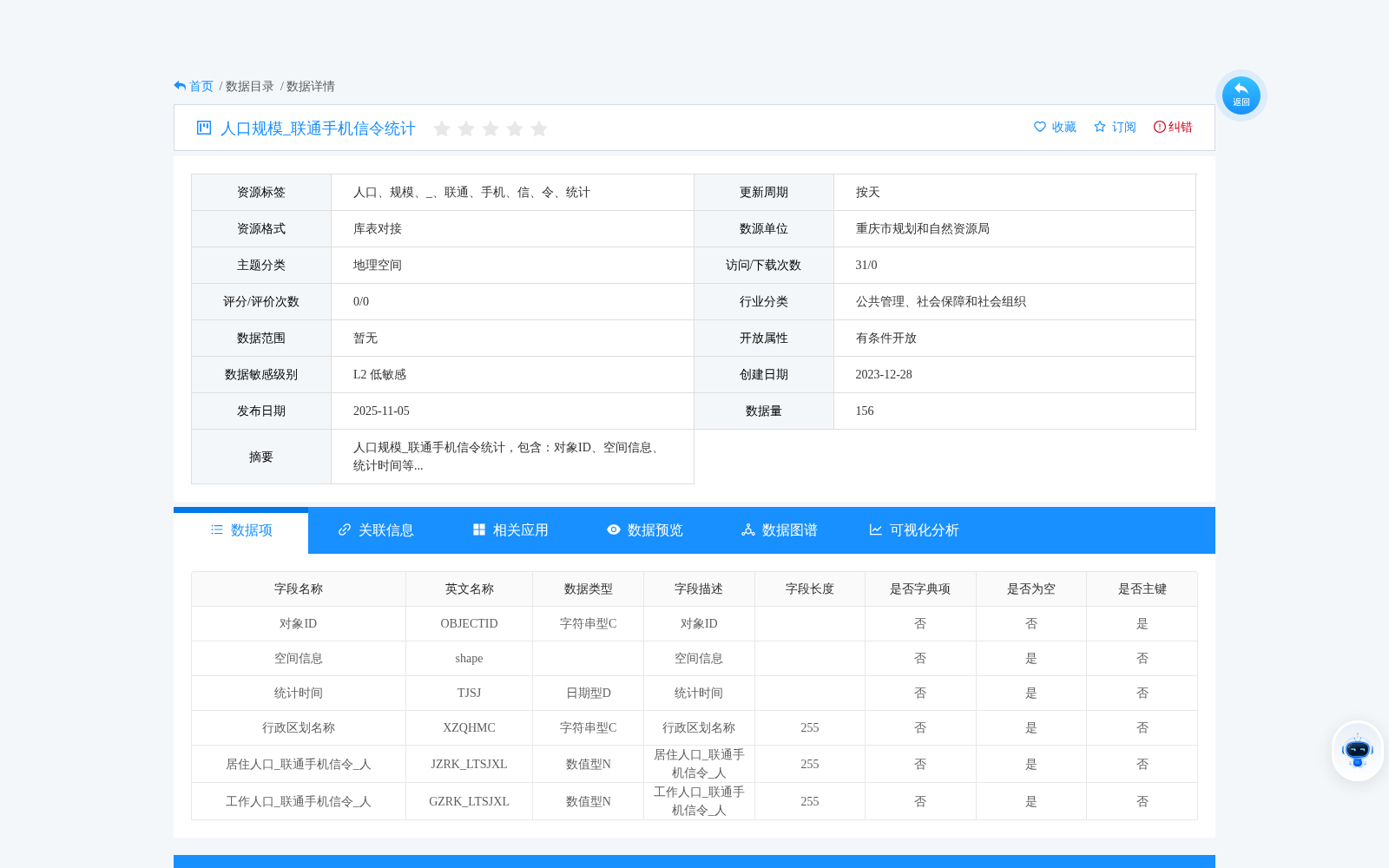Click the OBJECTID cell
The width and height of the screenshot is (1389, 868).
pyautogui.click(x=469, y=623)
